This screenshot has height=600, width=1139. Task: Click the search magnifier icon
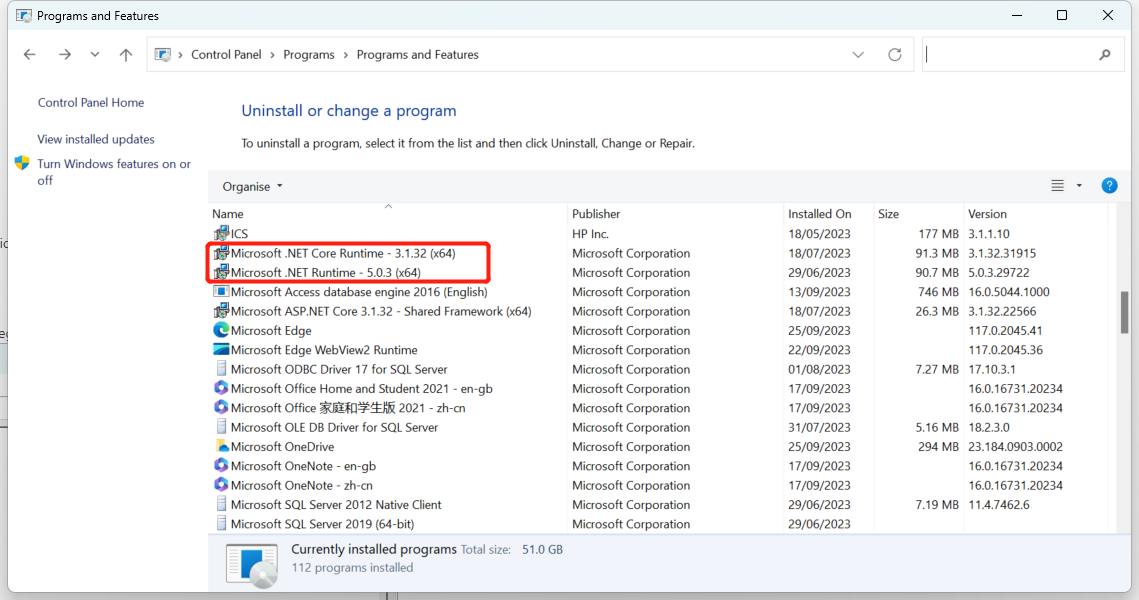click(1105, 54)
